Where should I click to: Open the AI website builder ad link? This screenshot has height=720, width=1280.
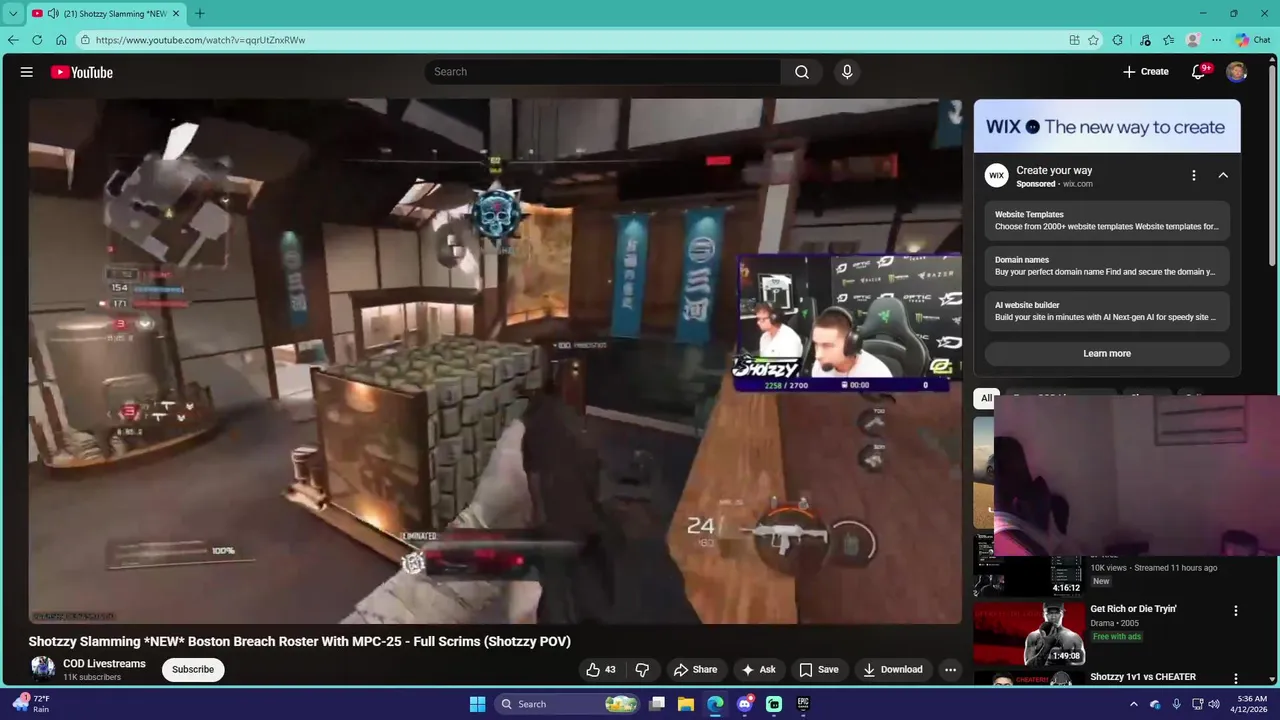(x=1107, y=311)
